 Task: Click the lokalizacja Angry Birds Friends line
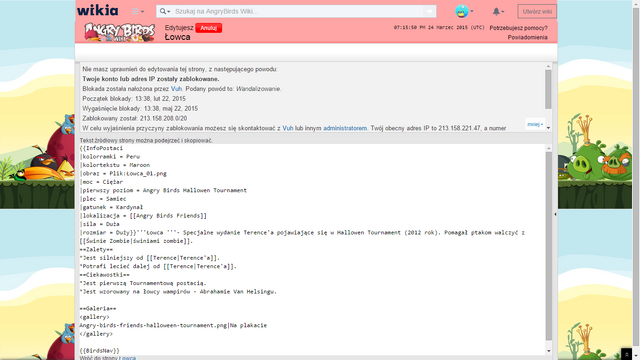pyautogui.click(x=143, y=216)
